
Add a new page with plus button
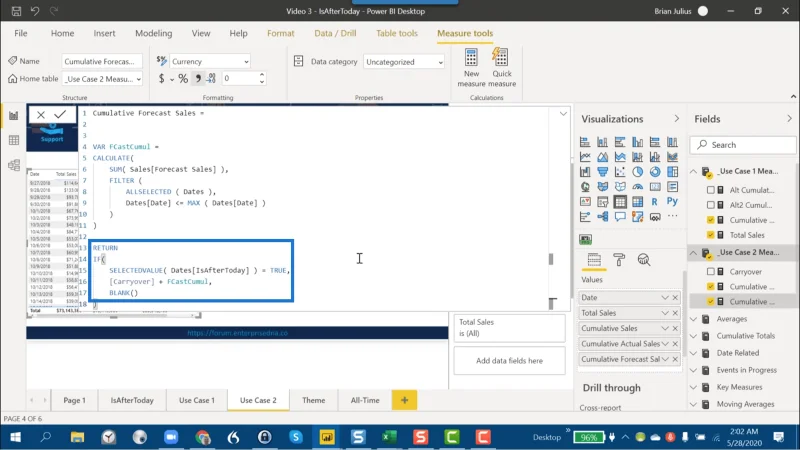tap(404, 400)
